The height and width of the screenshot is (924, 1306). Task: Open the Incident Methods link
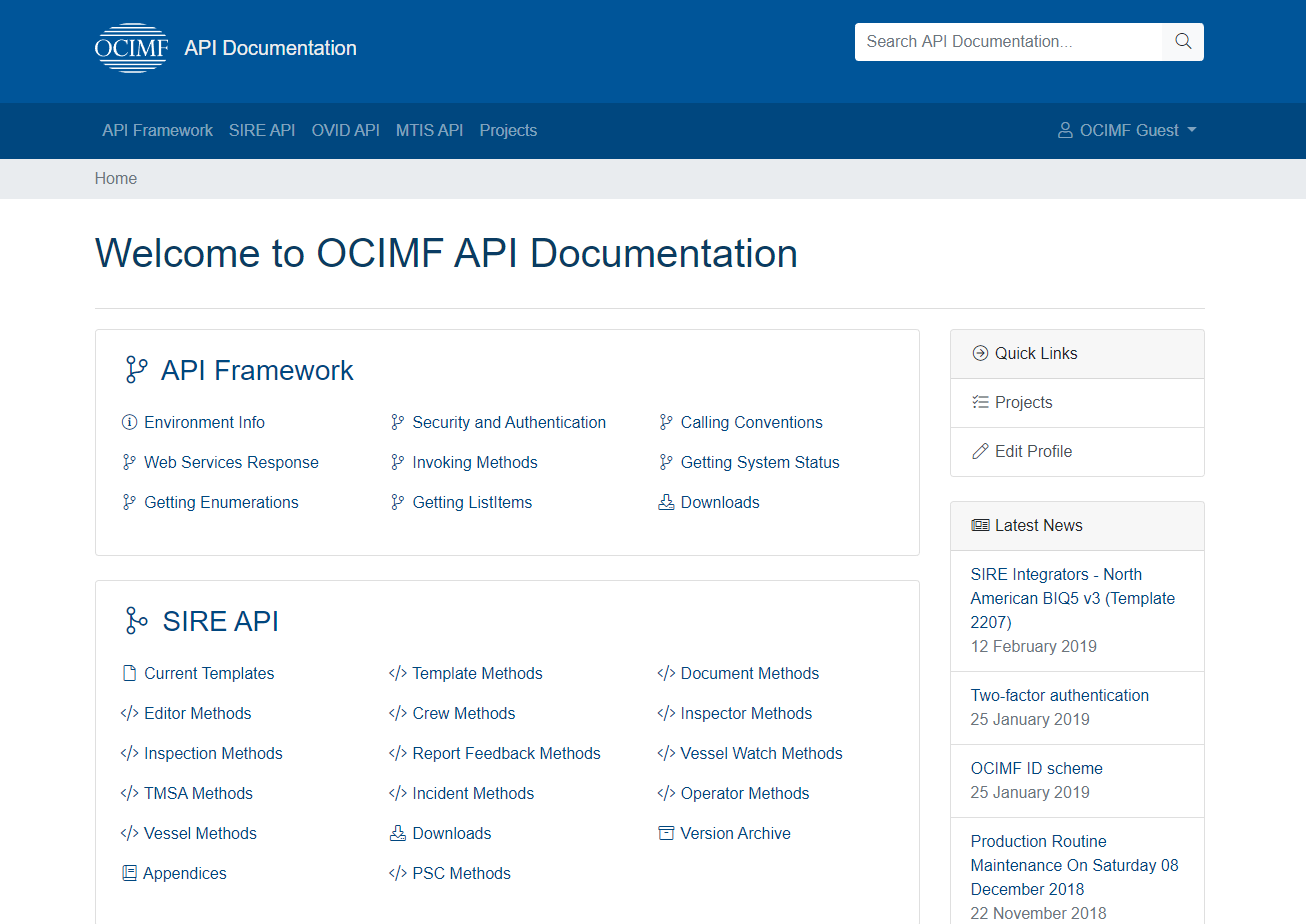click(x=473, y=793)
